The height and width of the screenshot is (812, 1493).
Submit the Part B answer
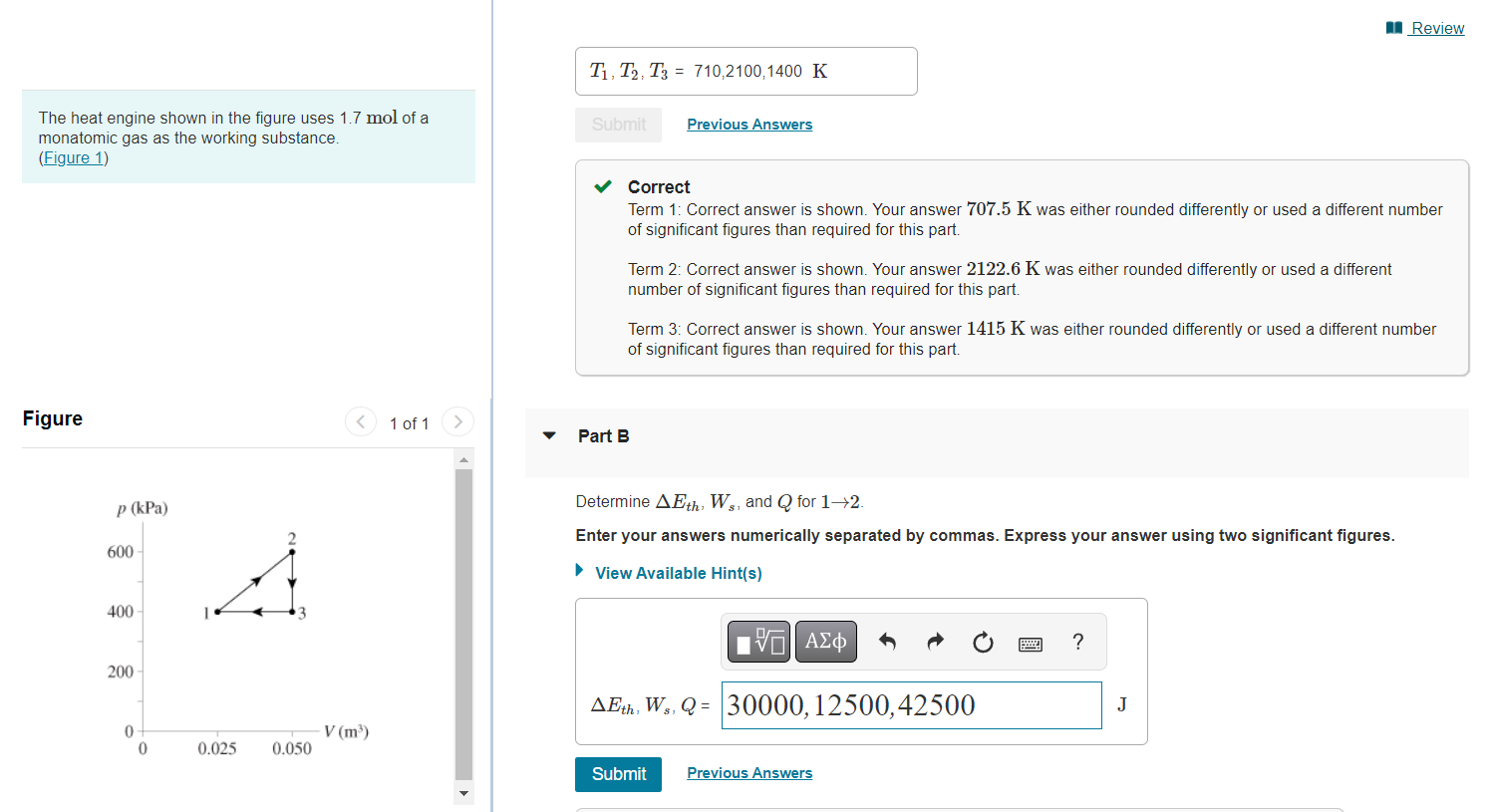coord(618,774)
